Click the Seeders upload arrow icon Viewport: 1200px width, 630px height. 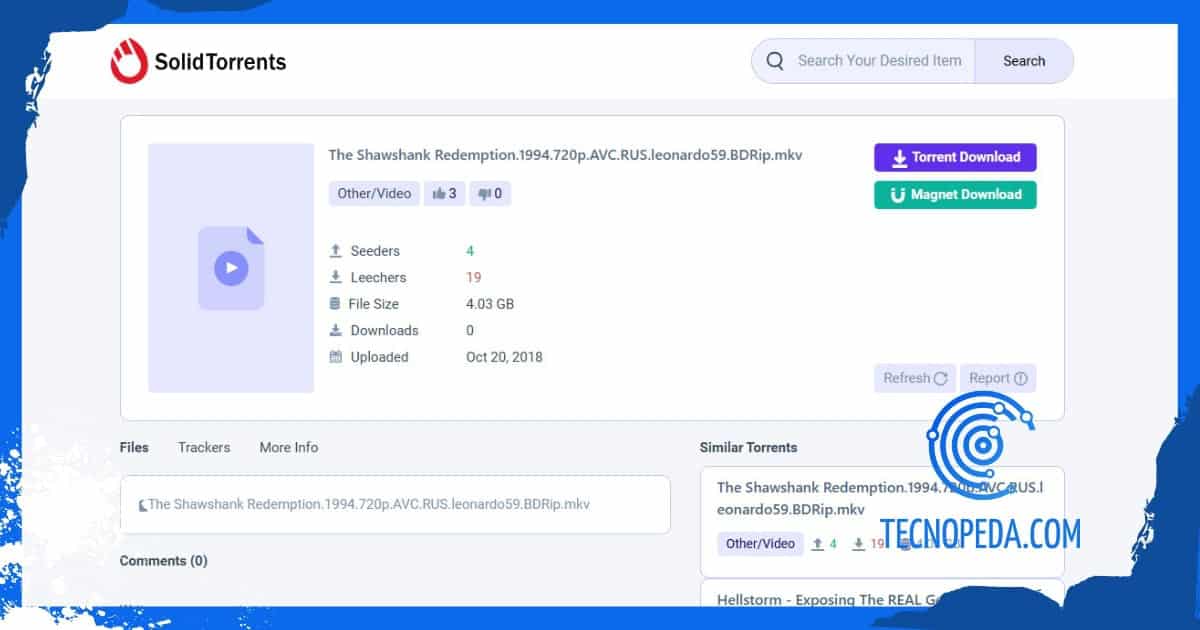tap(336, 251)
